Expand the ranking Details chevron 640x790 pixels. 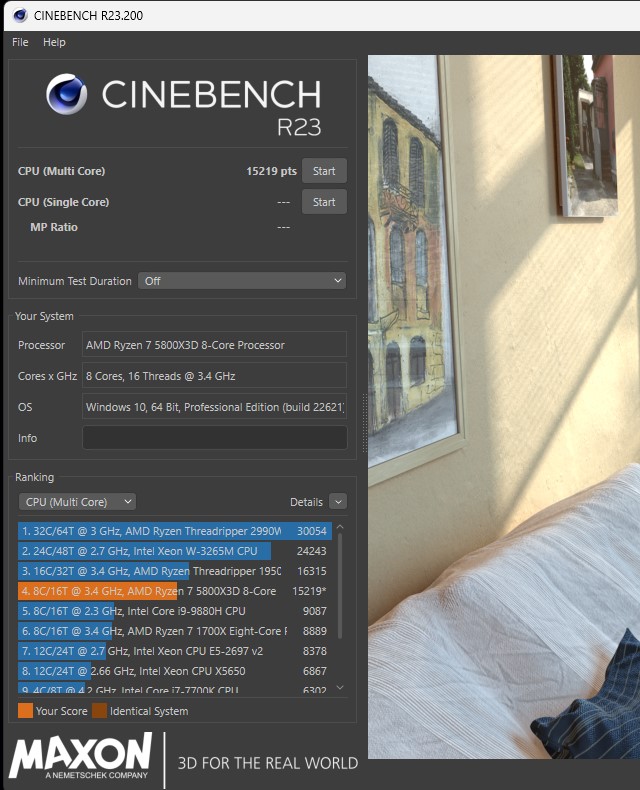click(x=338, y=502)
